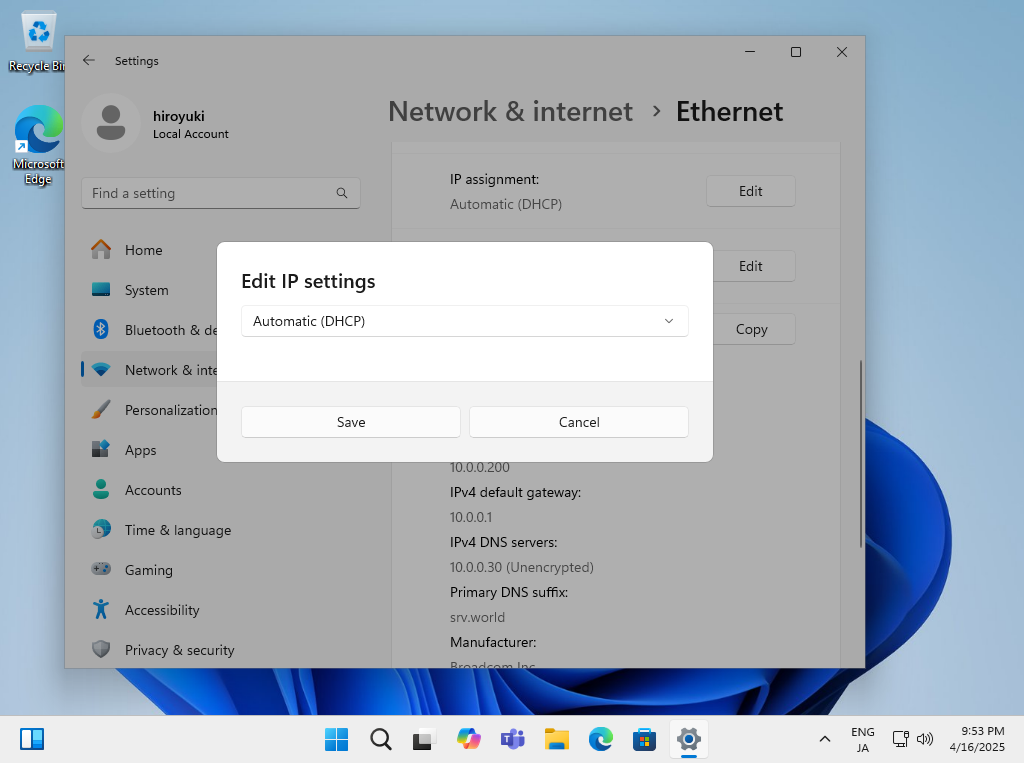
Task: Open File Explorer from the taskbar
Action: click(x=556, y=739)
